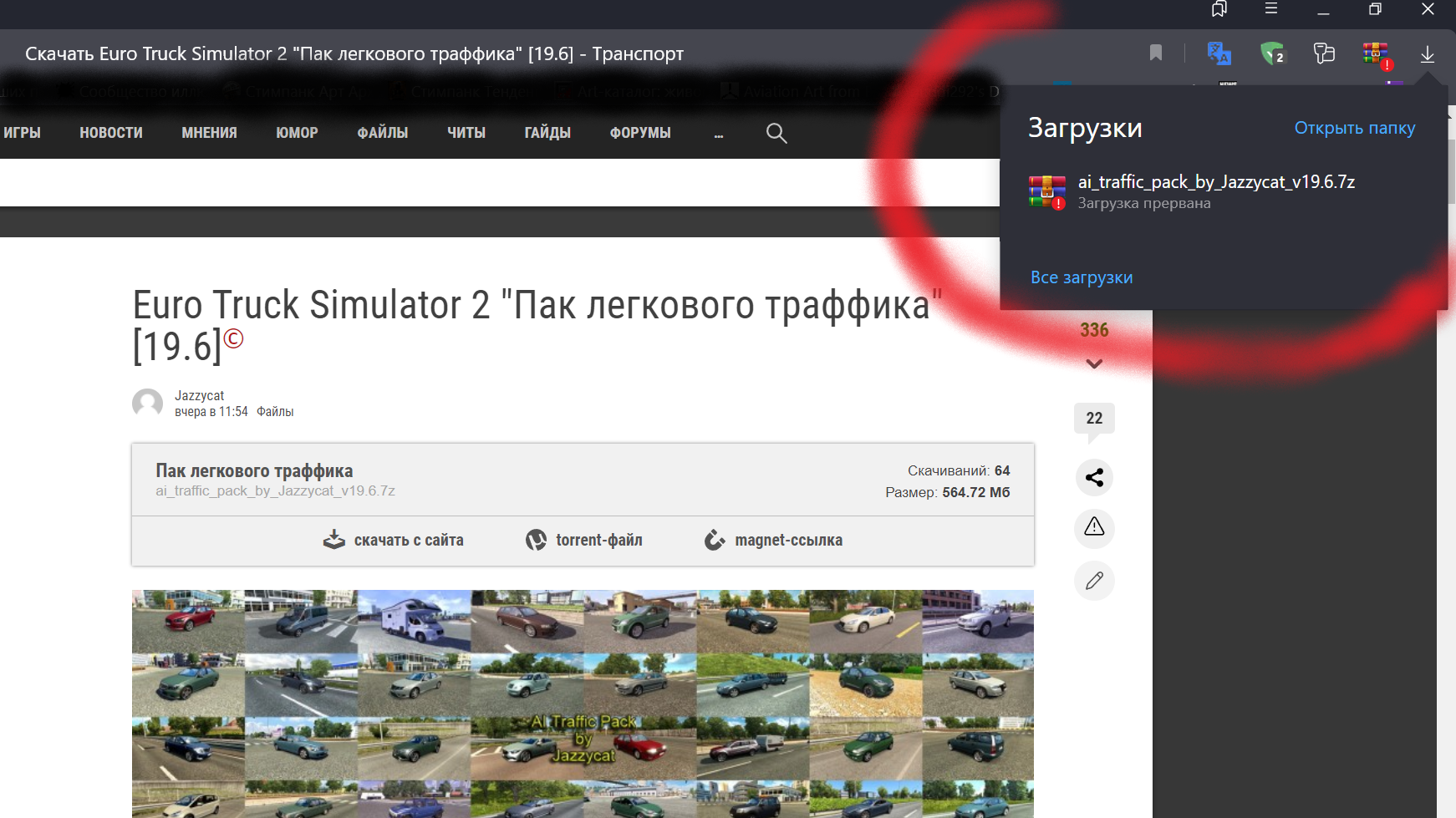Click 'скачать с сайта' download button
The width and height of the screenshot is (1456, 818).
click(394, 541)
